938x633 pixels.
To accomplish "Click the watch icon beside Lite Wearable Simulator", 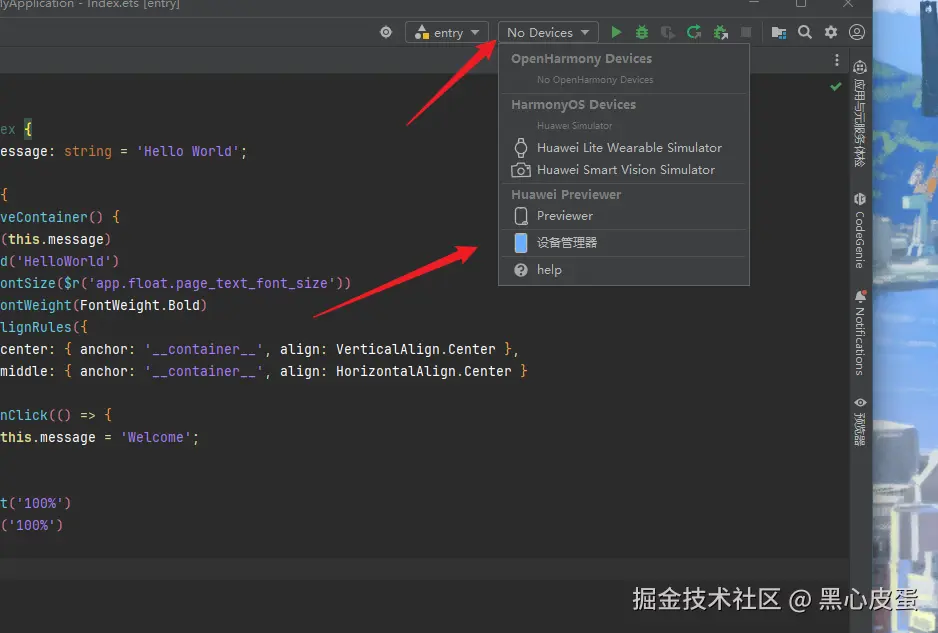I will [521, 148].
